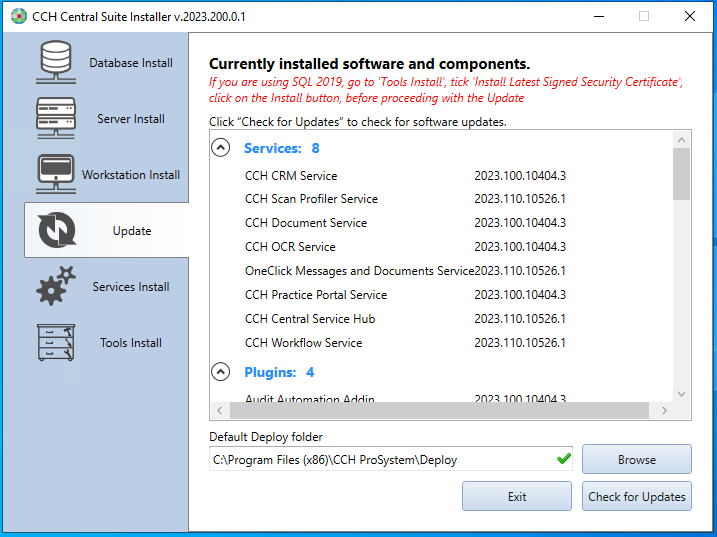This screenshot has height=537, width=717.
Task: Click the CCH app icon in title bar
Action: (x=18, y=16)
